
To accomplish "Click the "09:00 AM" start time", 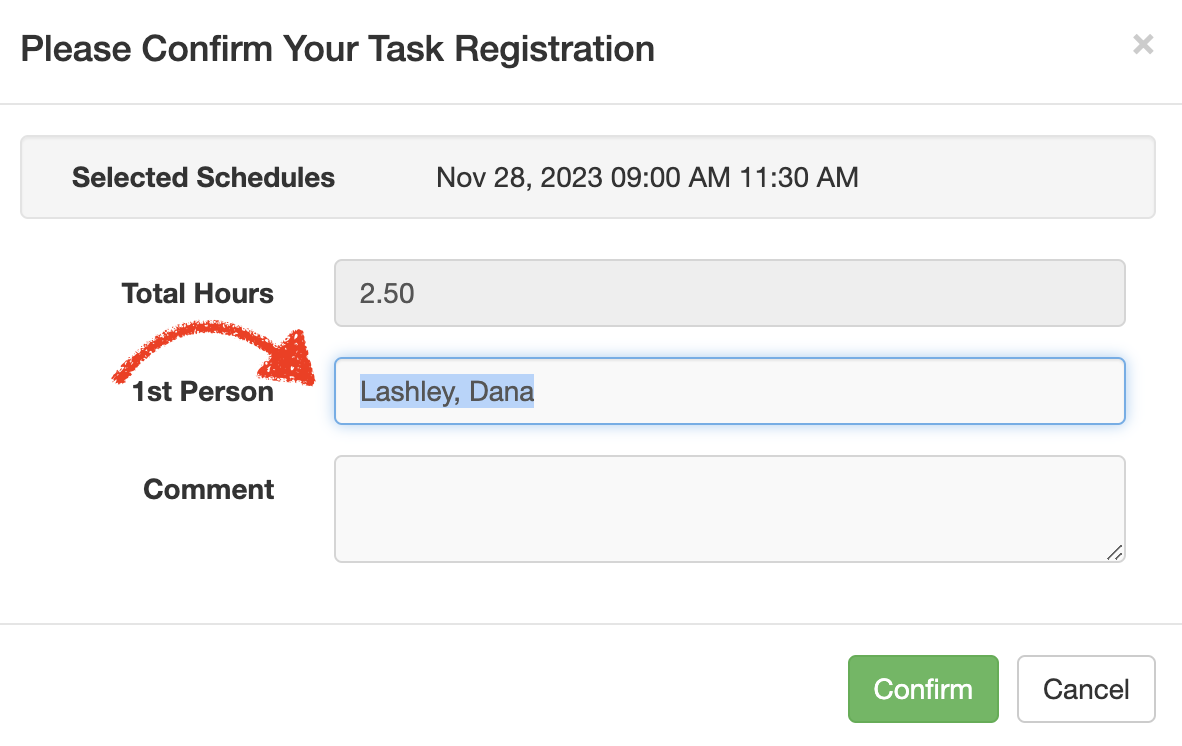I will click(x=671, y=178).
